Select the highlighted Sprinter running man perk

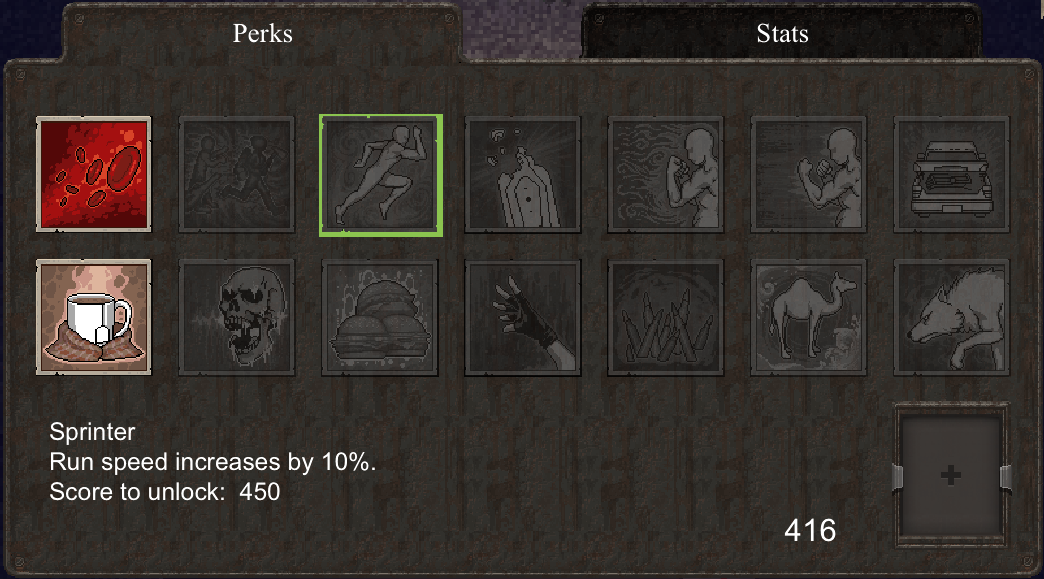[380, 175]
